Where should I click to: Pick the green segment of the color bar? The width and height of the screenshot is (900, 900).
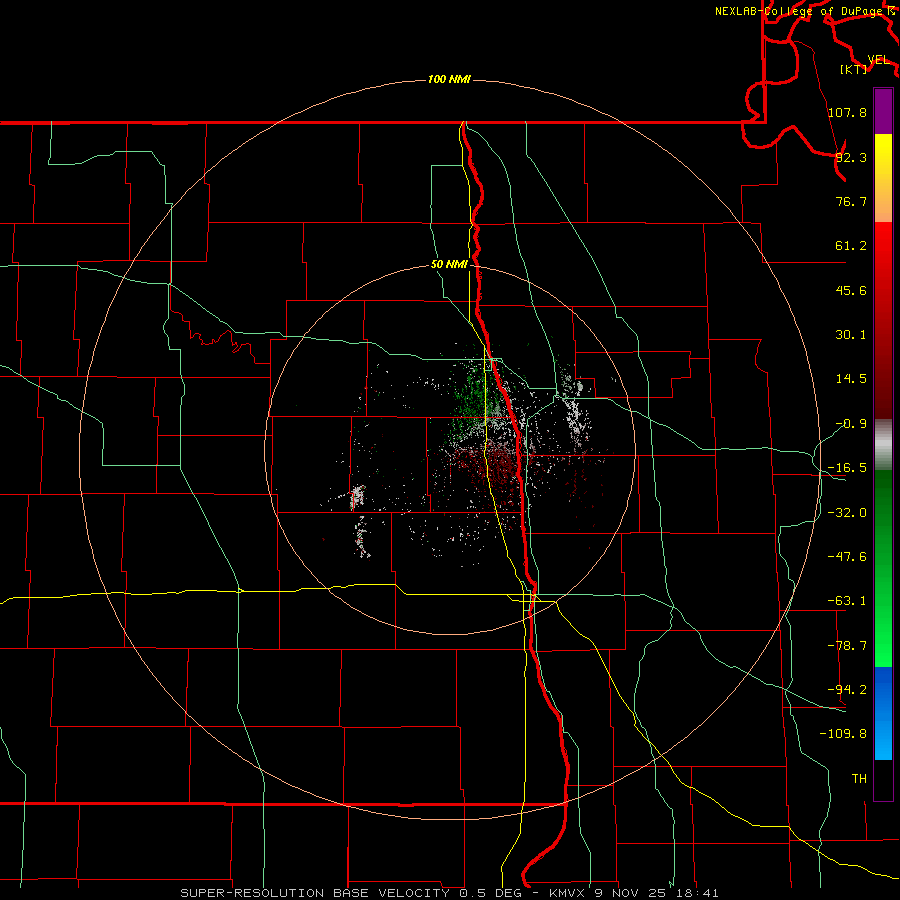883,568
